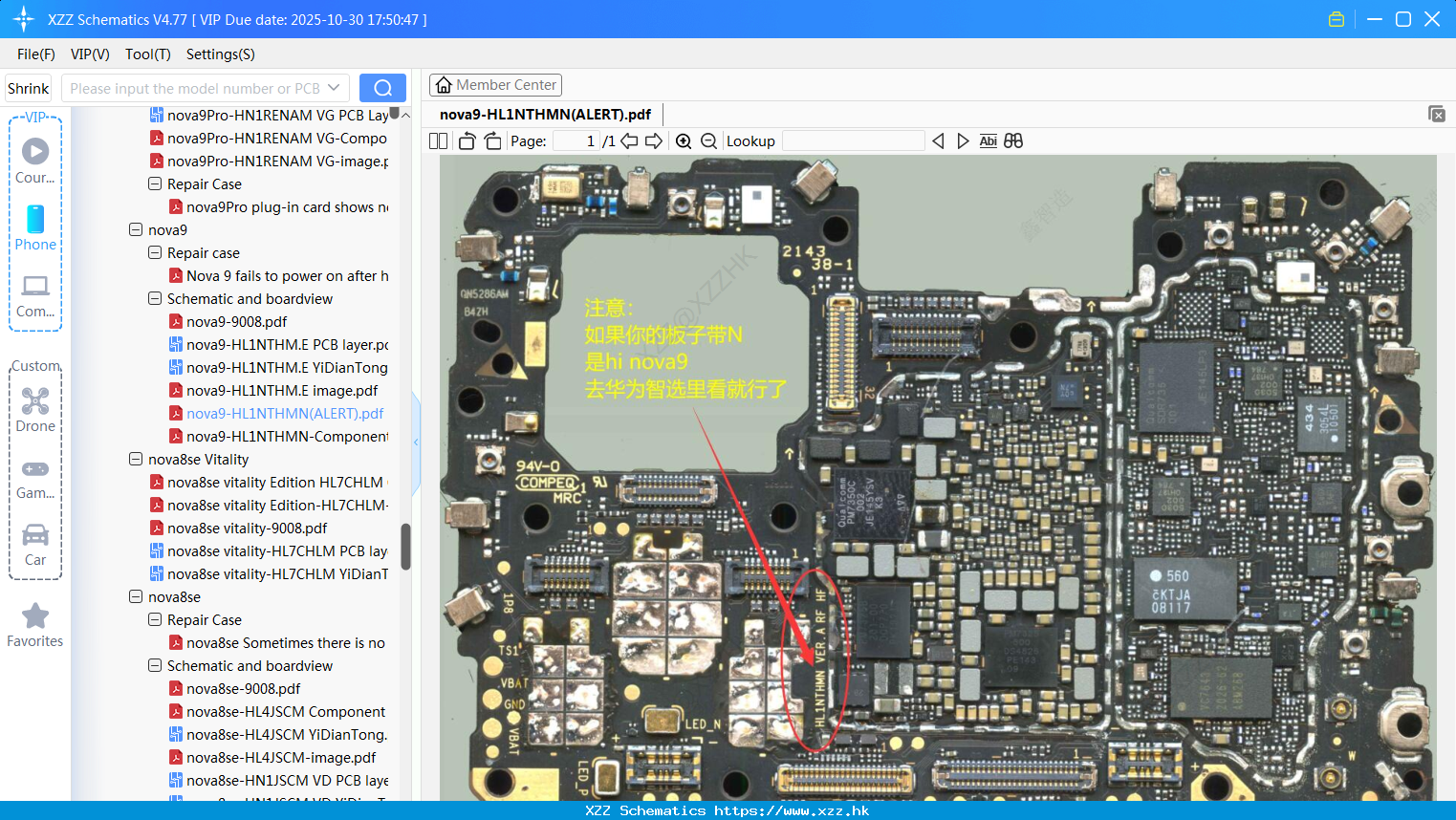The height and width of the screenshot is (820, 1456).
Task: Collapse the side panel handle
Action: [416, 442]
